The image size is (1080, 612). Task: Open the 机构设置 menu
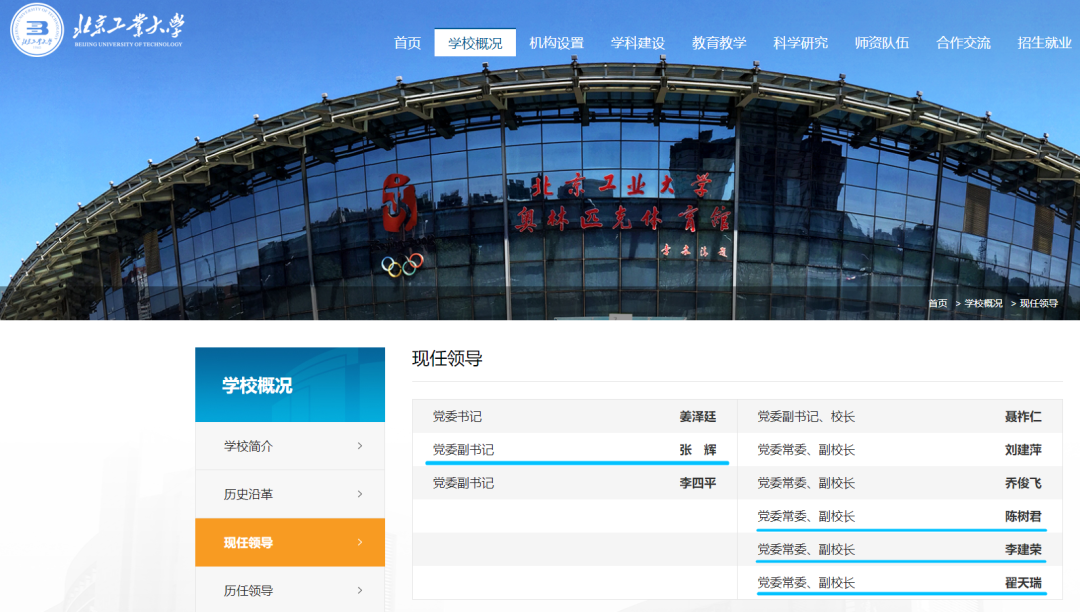click(557, 43)
